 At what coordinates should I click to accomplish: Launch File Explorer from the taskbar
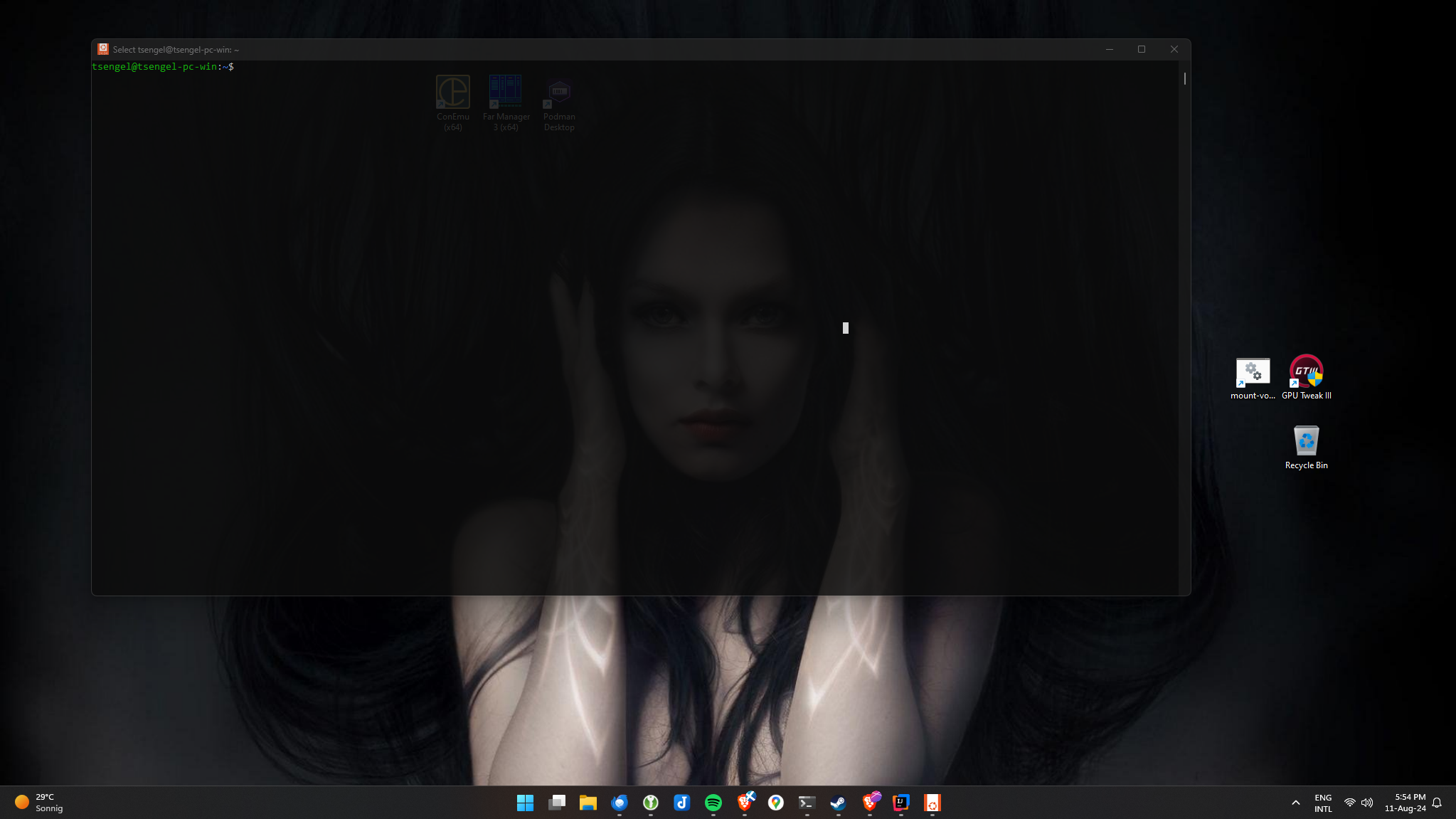point(588,803)
